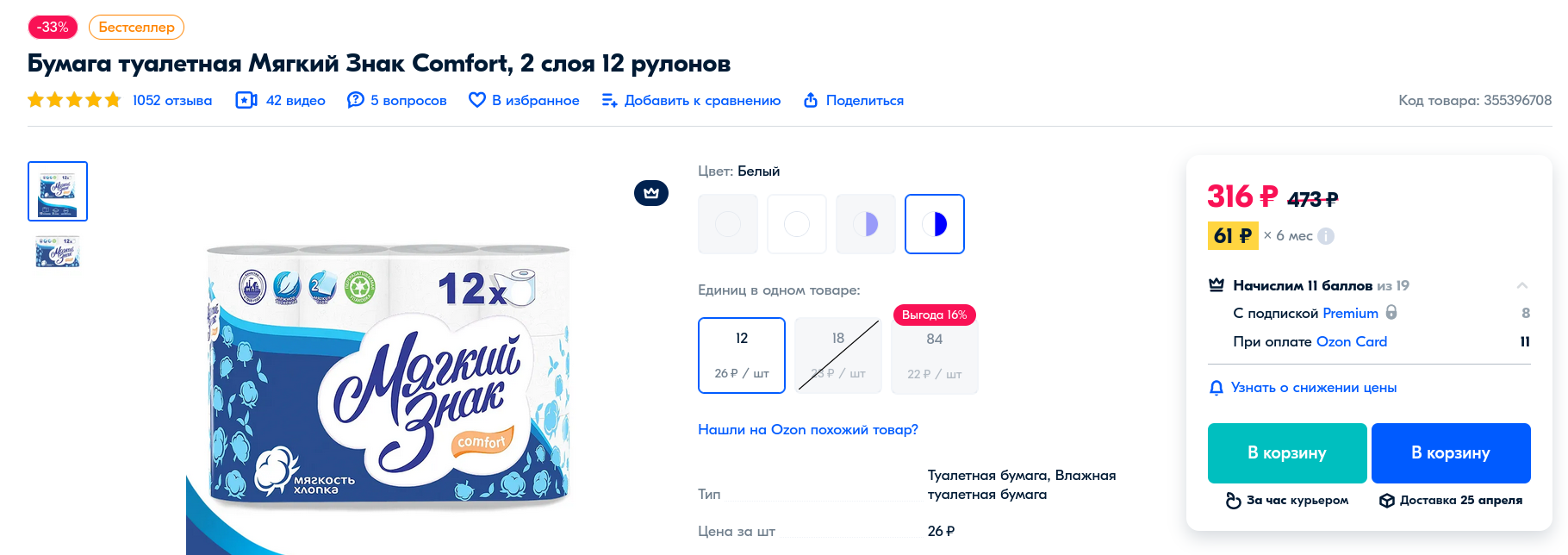Open the 1052 отзыва reviews link
Image resolution: width=1568 pixels, height=555 pixels.
[x=172, y=100]
